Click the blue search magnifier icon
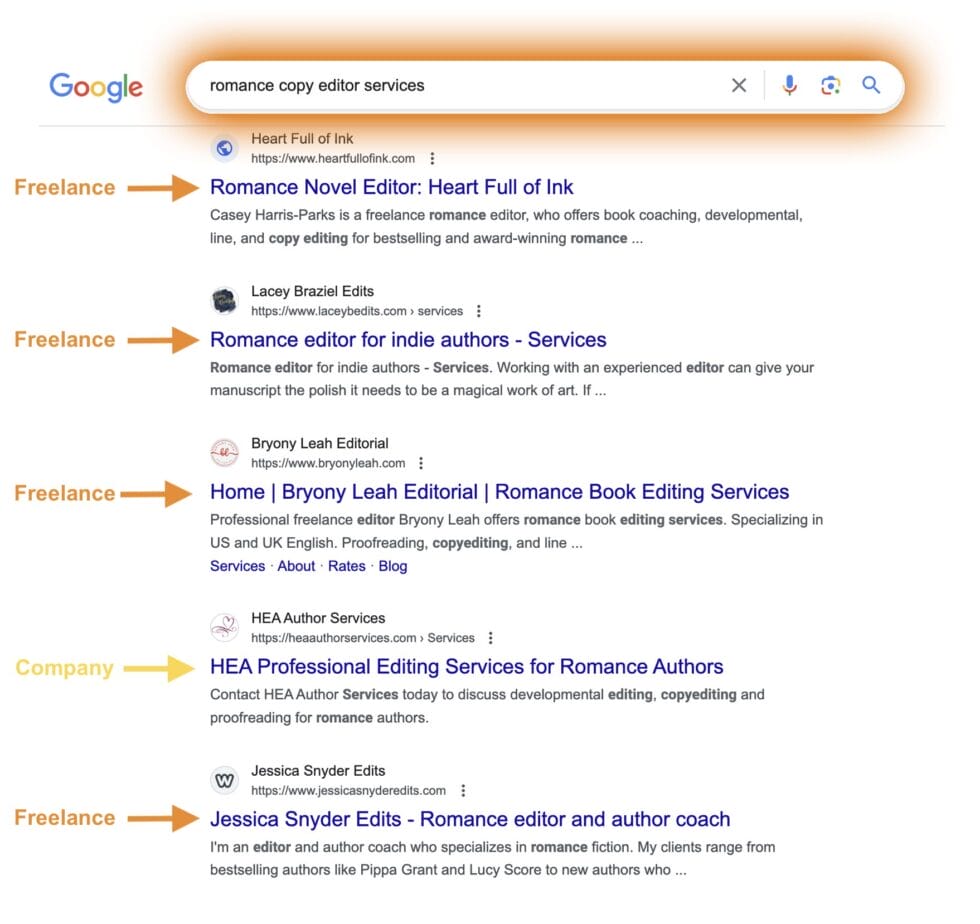This screenshot has width=980, height=924. tap(871, 86)
